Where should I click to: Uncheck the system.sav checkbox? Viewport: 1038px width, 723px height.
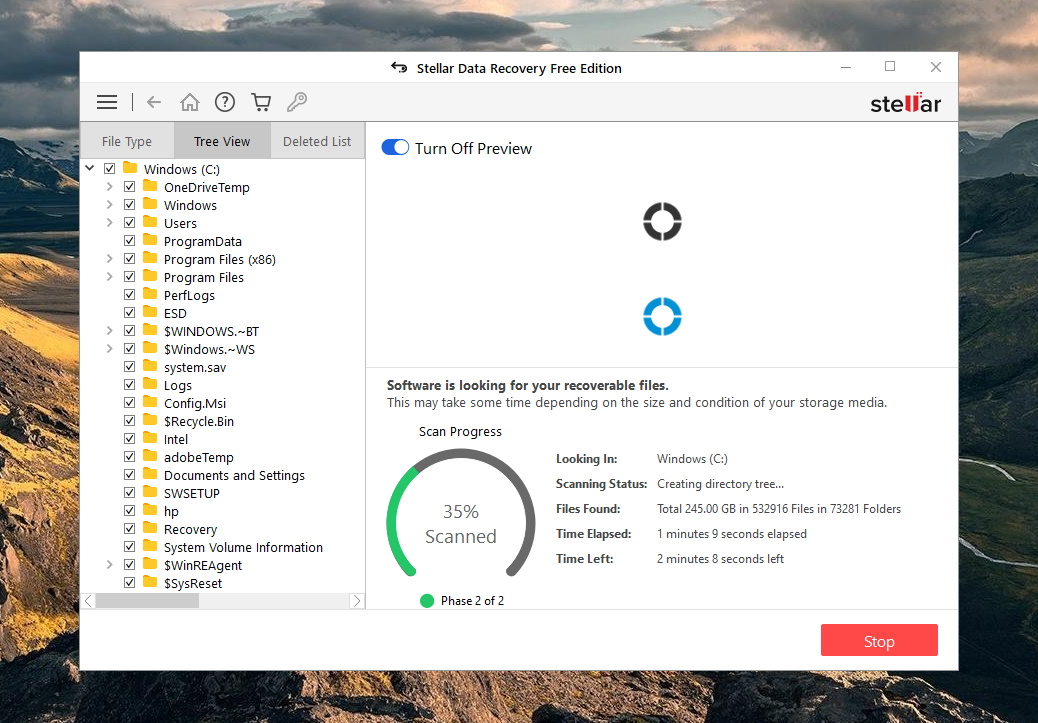pos(130,367)
